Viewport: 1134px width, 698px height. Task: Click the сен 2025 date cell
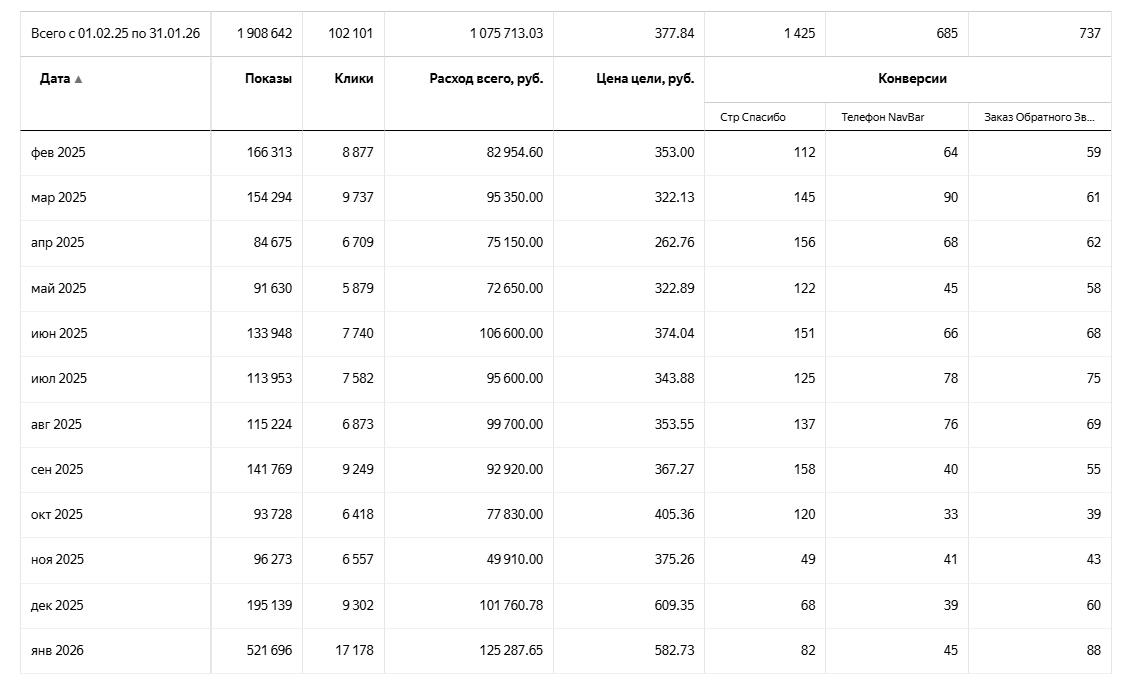[x=57, y=470]
